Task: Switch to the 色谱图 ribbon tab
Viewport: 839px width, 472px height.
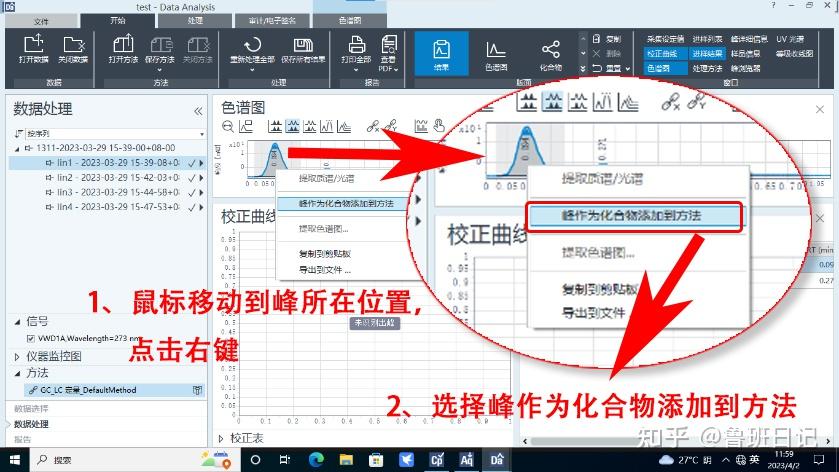Action: (x=350, y=20)
